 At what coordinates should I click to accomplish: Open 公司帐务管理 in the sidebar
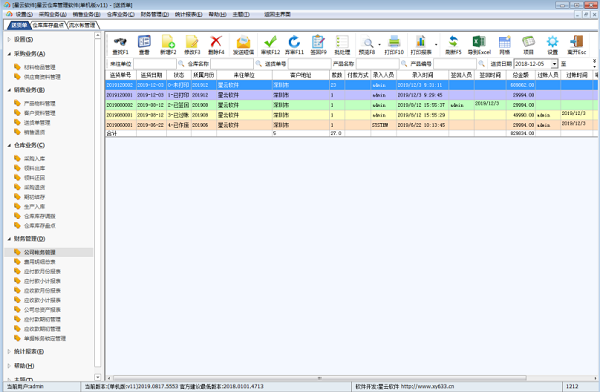coord(39,252)
